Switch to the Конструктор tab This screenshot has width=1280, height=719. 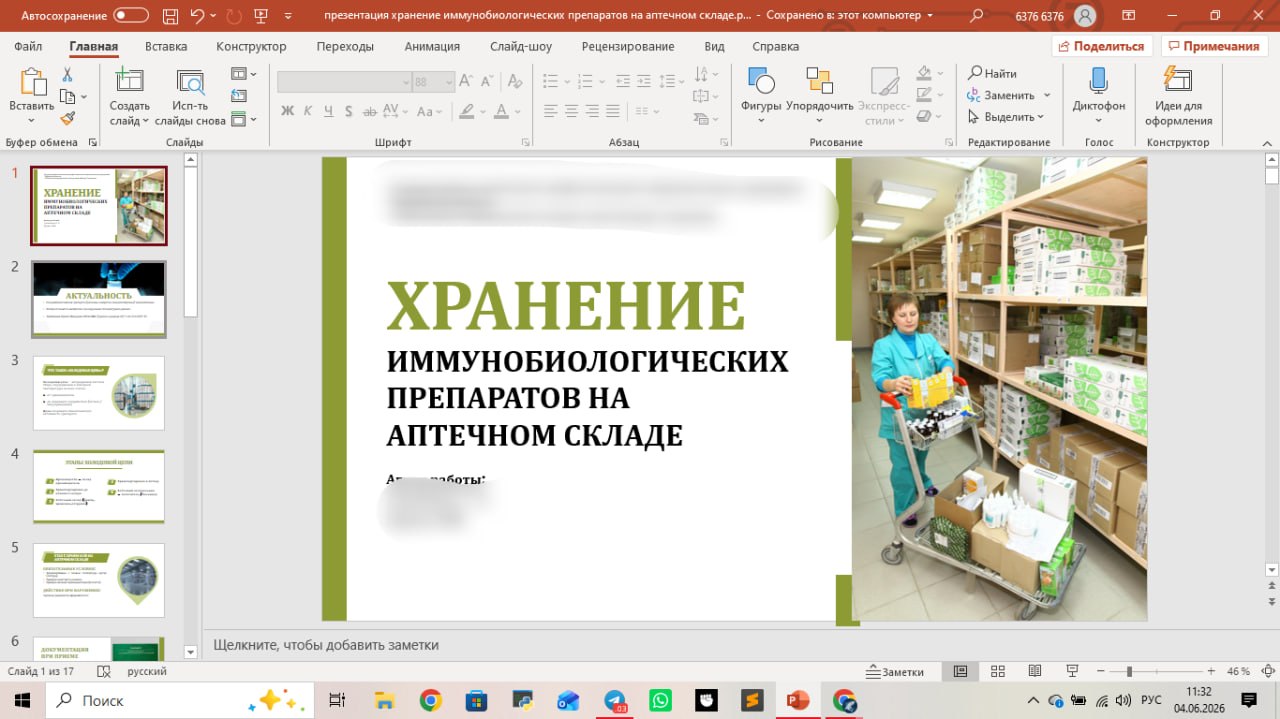pos(251,47)
